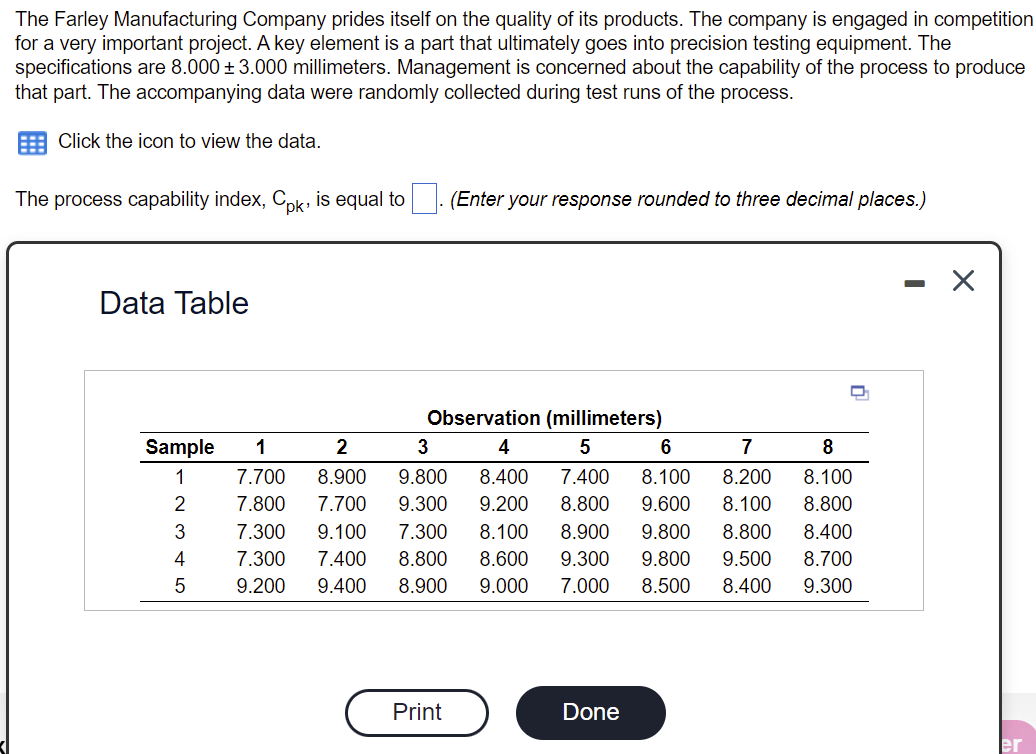
Task: Select the value 8.800 in Sample 2
Action: click(585, 504)
